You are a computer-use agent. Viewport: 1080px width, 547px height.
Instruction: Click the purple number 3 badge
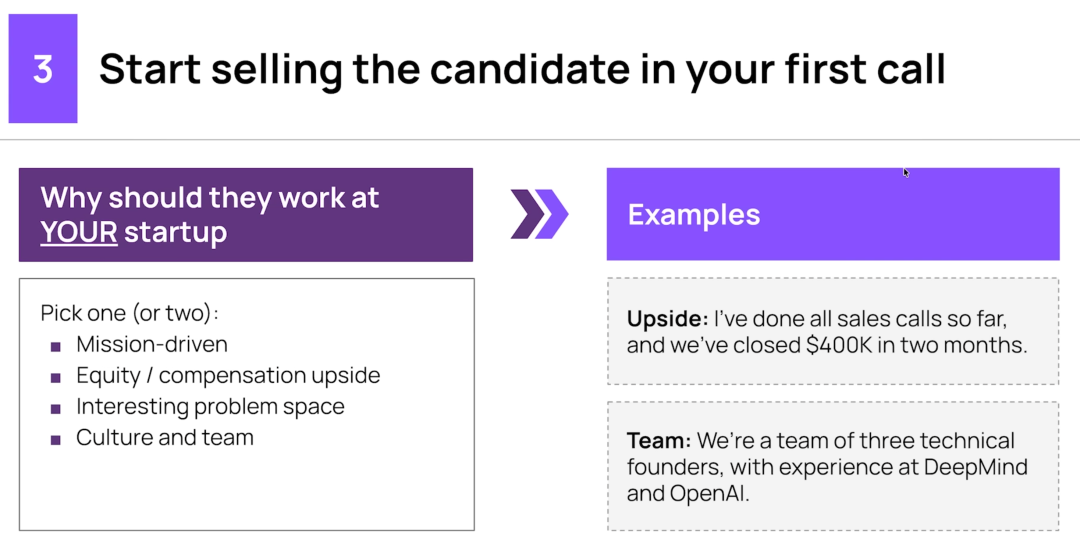43,69
